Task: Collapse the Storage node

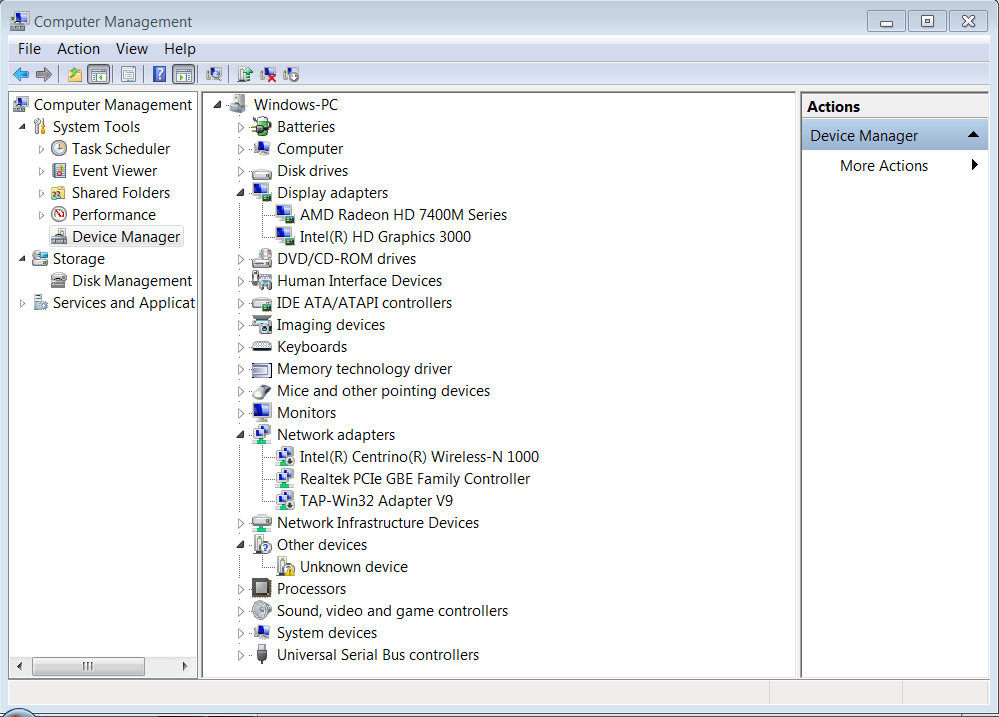Action: [x=22, y=259]
